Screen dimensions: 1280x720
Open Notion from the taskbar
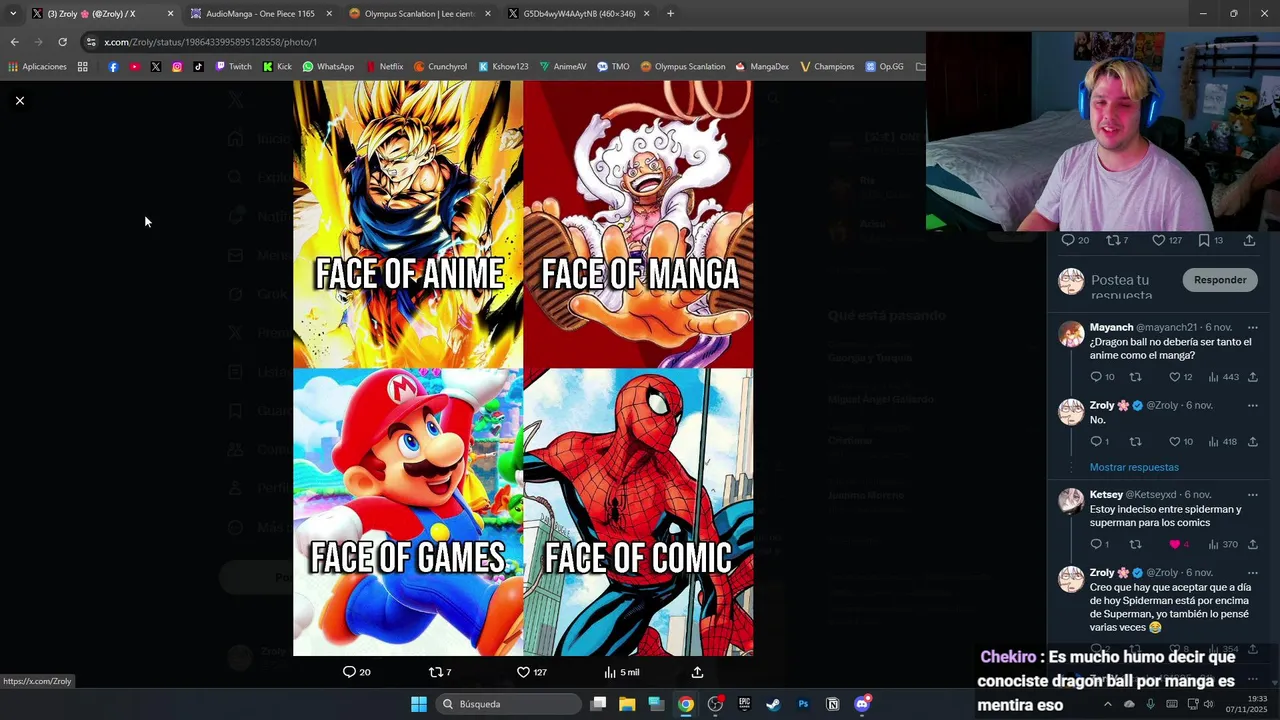point(832,704)
